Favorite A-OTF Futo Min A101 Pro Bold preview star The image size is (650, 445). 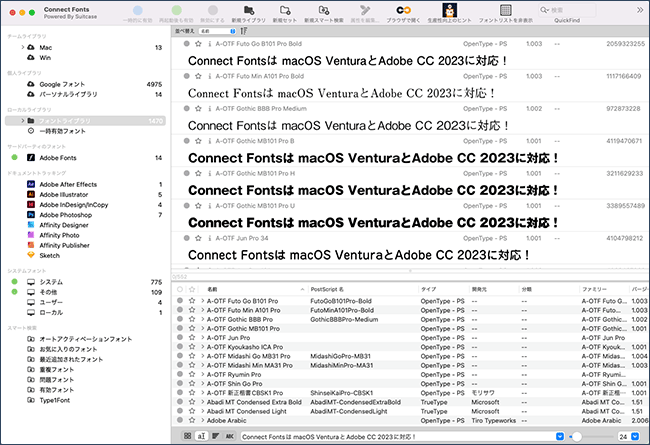198,76
